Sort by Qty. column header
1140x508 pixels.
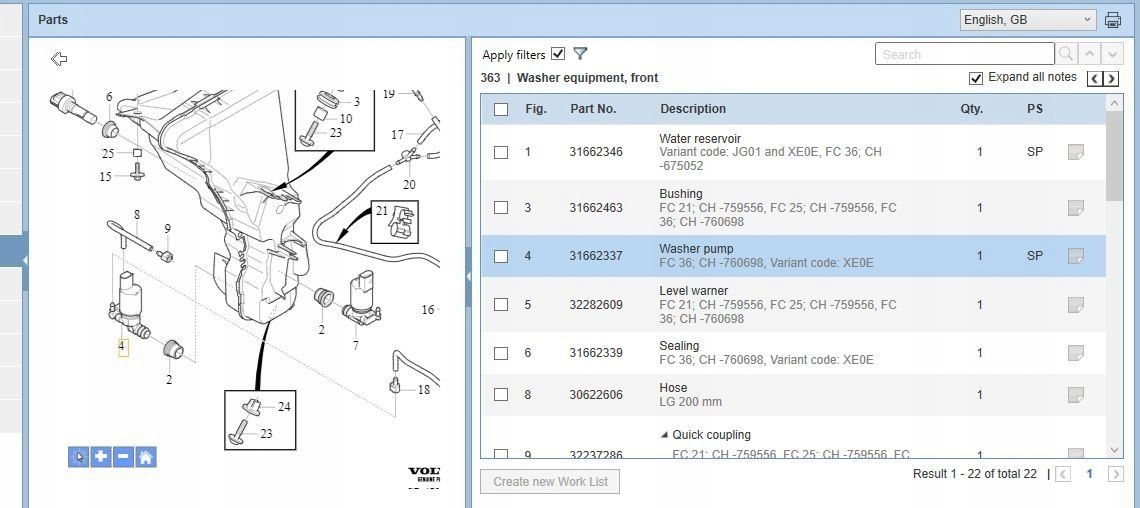[971, 109]
